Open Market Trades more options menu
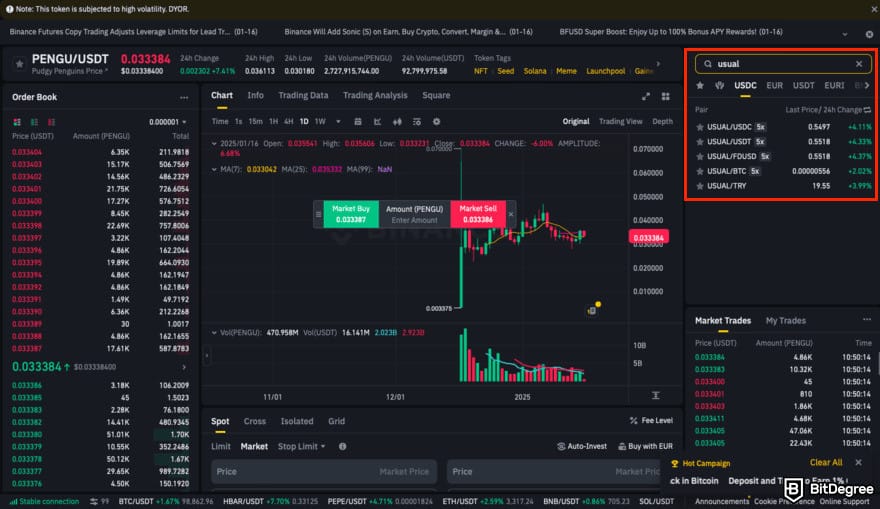The width and height of the screenshot is (880, 509). (x=867, y=319)
